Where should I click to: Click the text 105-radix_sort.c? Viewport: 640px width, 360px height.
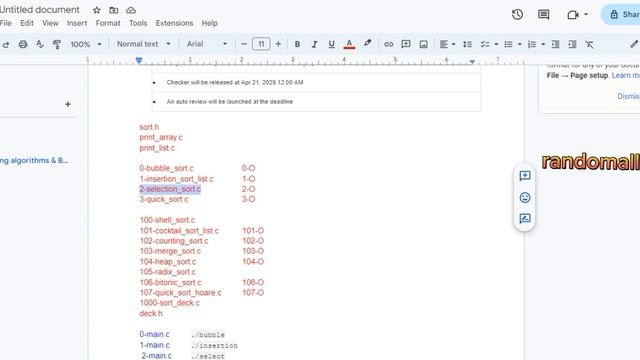[x=168, y=272]
